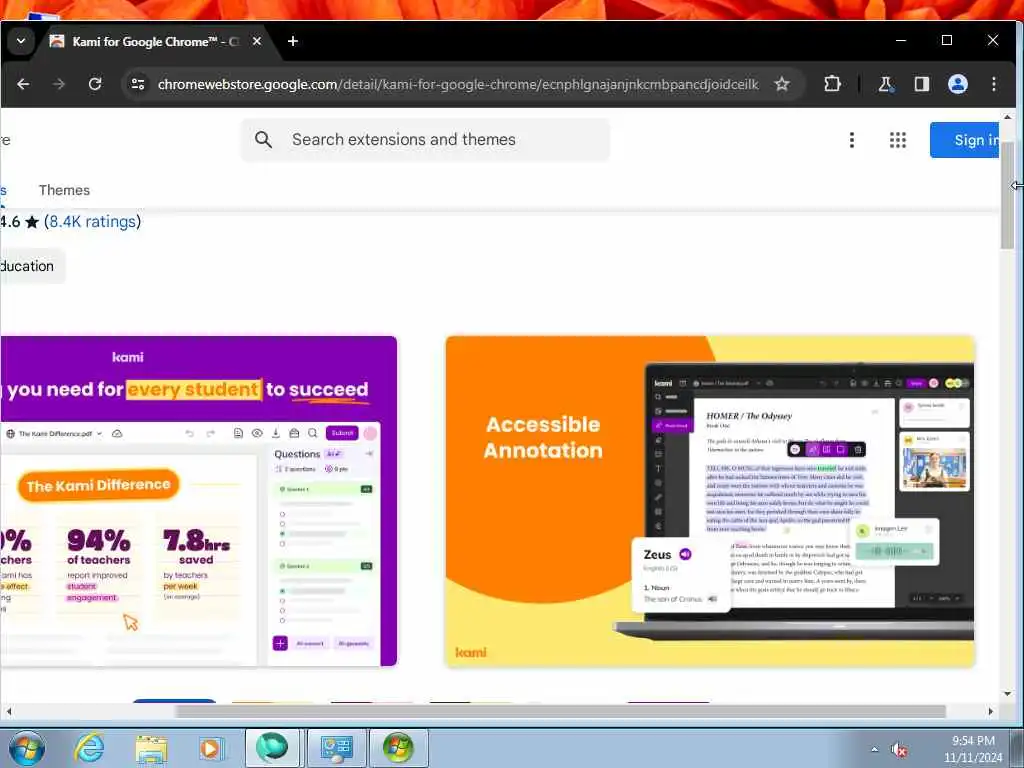The width and height of the screenshot is (1024, 768).
Task: Click the vertical scrollbar down arrow
Action: click(1007, 694)
